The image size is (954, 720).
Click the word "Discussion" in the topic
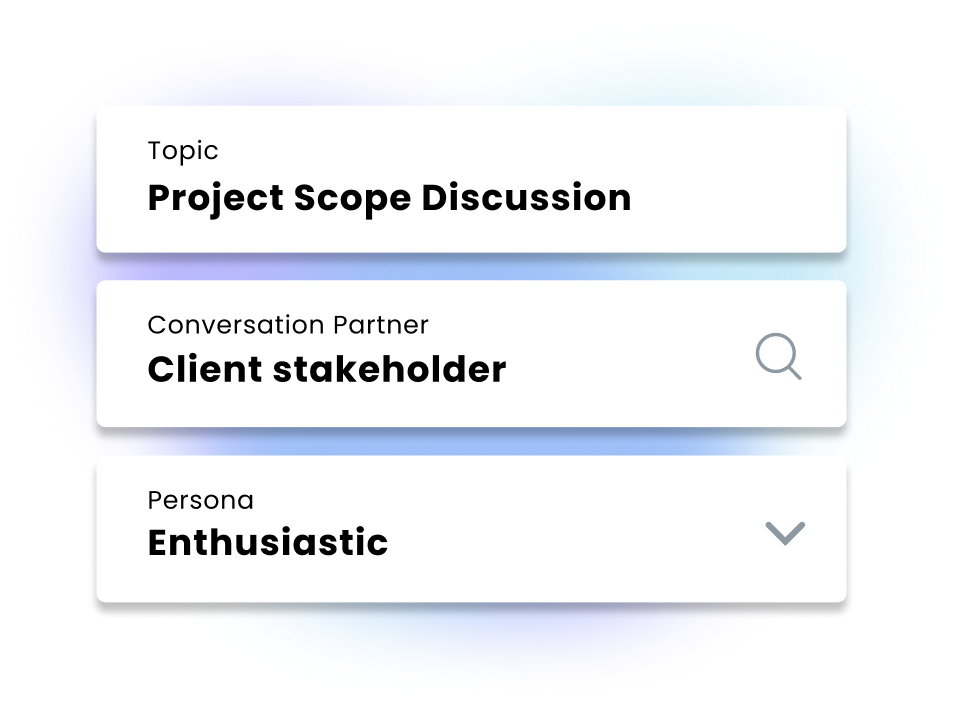(526, 198)
